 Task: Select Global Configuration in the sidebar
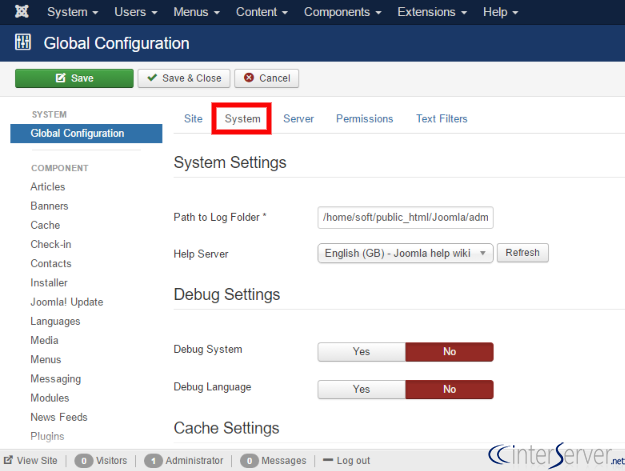point(86,133)
